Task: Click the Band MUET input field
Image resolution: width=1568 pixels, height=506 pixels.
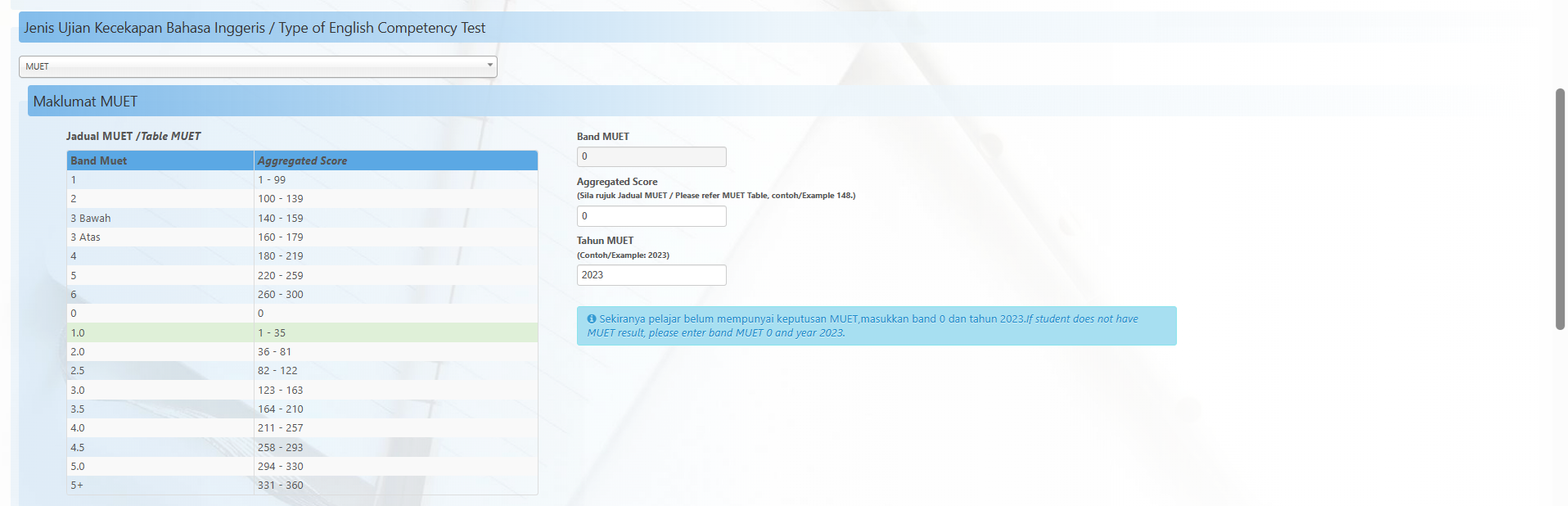Action: [x=651, y=156]
